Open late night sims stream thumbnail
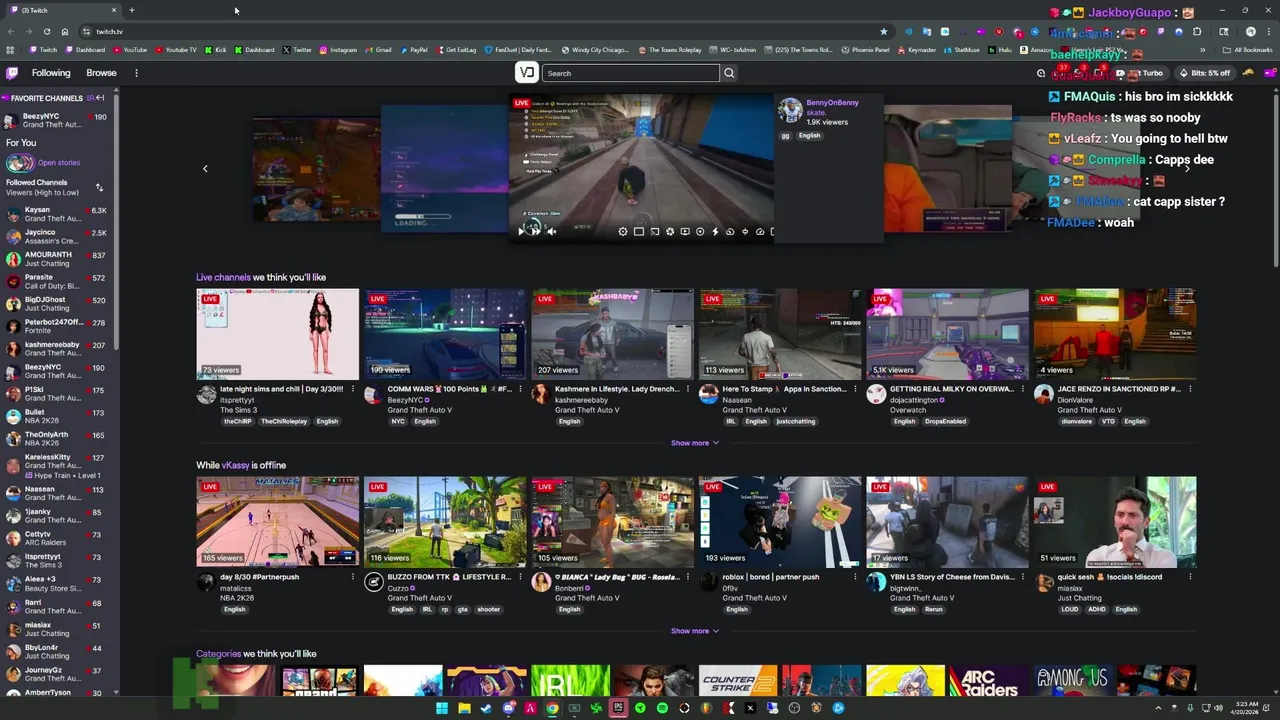1280x720 pixels. pyautogui.click(x=277, y=334)
